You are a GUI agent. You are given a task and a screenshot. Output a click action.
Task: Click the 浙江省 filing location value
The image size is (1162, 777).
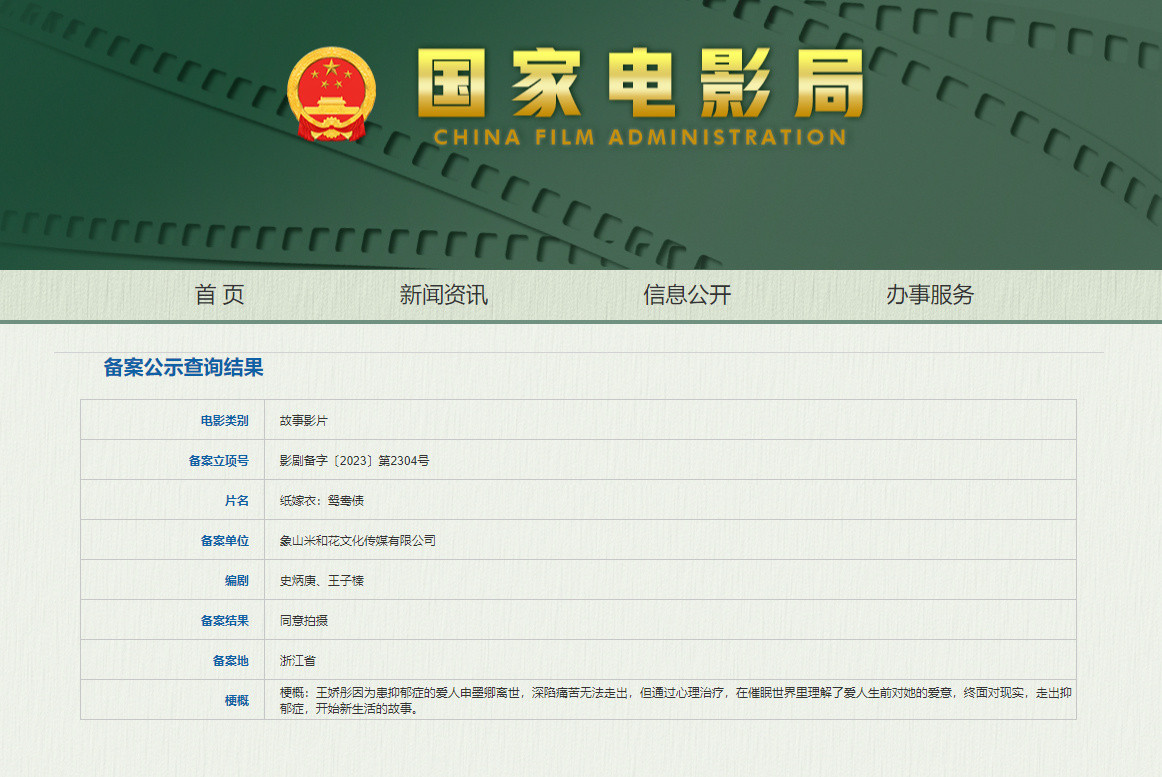[297, 661]
